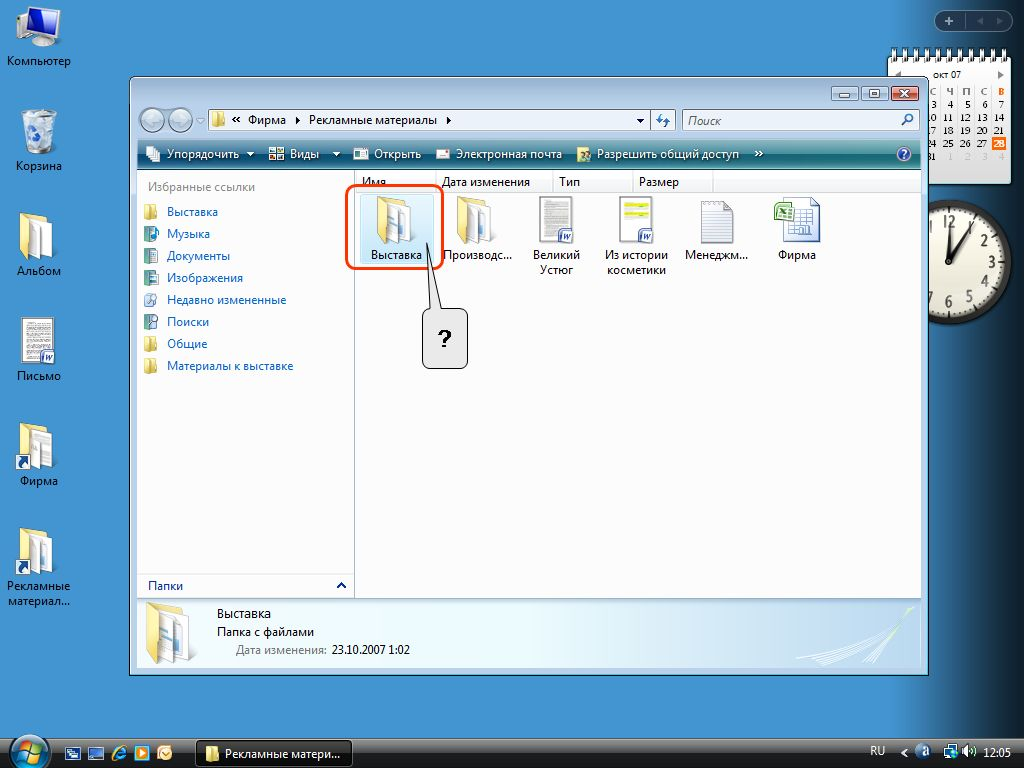Viewport: 1024px width, 768px height.
Task: Click the taskbar clock 12:05
Action: pyautogui.click(x=996, y=752)
